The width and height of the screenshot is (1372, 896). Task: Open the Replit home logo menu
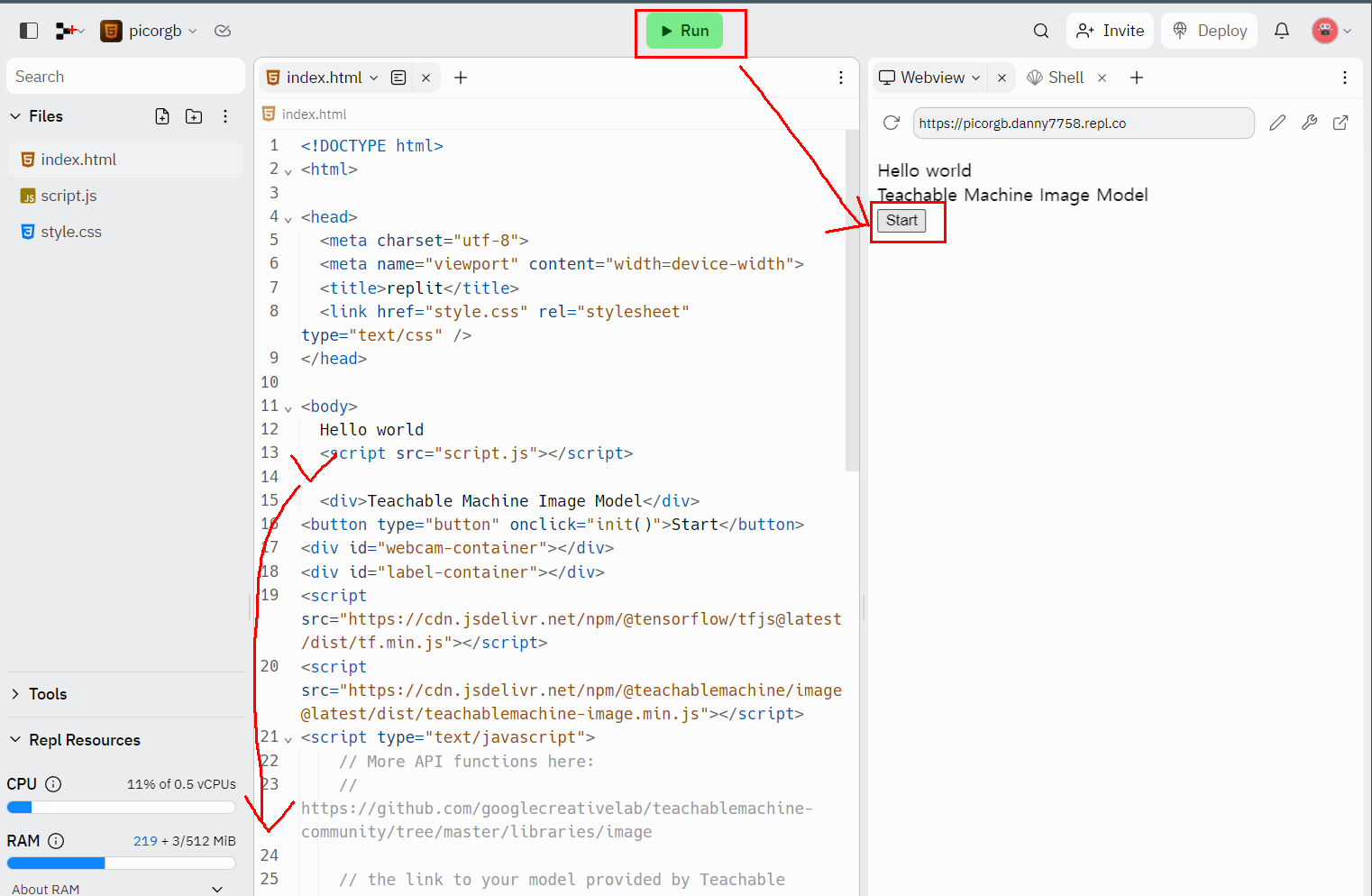click(69, 31)
